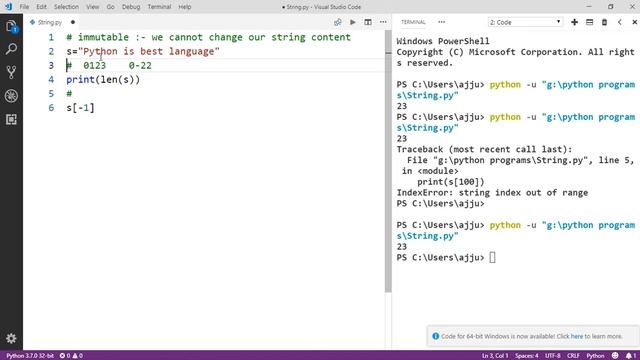Click on line 4 'print(len(s))' code
The height and width of the screenshot is (360, 640).
pyautogui.click(x=103, y=80)
